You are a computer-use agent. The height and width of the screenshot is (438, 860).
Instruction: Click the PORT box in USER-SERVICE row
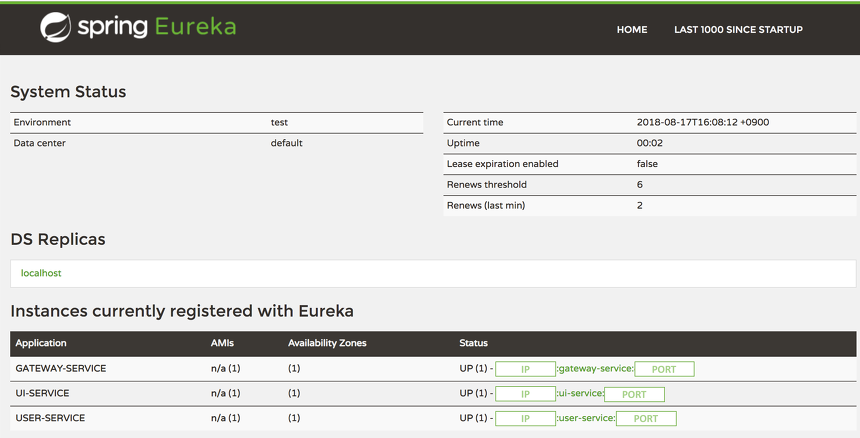point(646,418)
